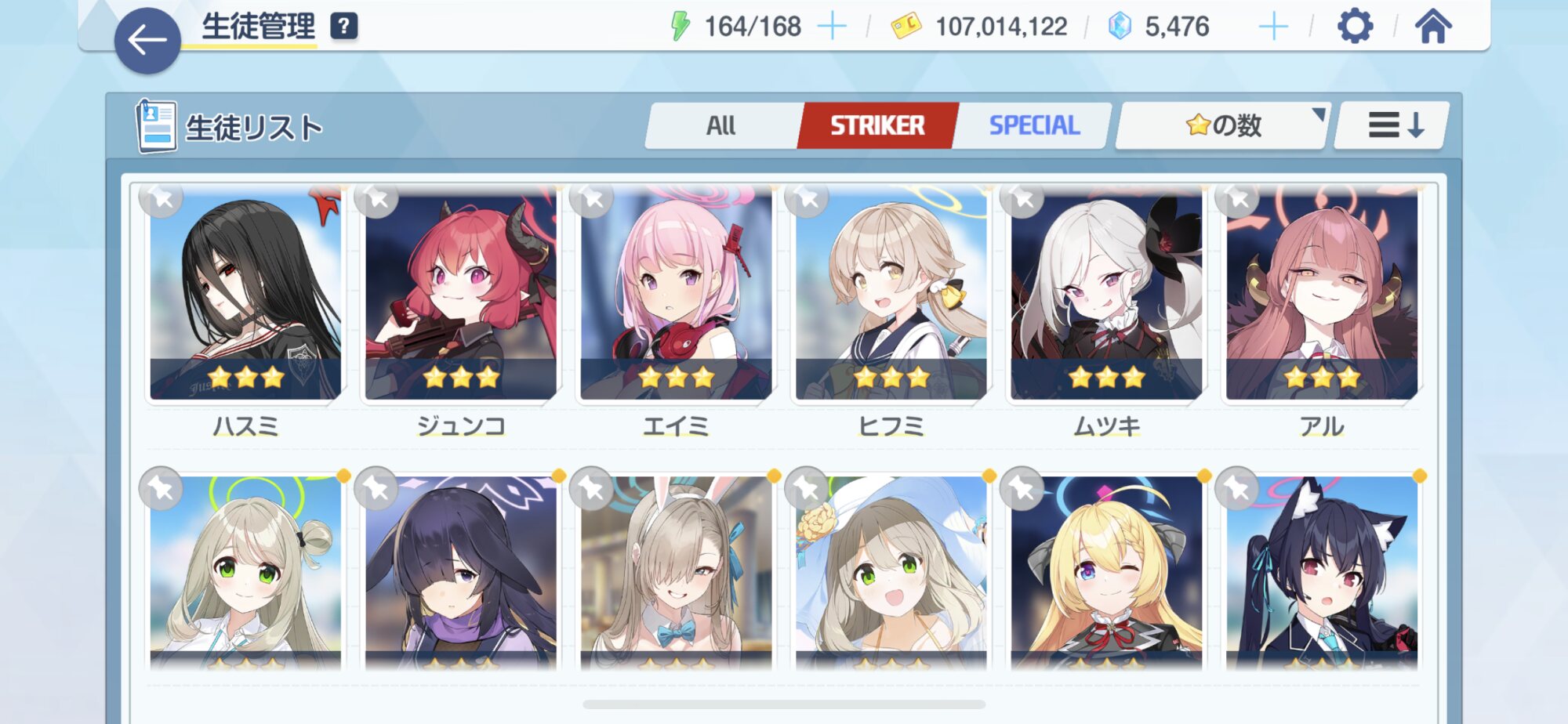Toggle sort order with descending arrow button
1568x724 pixels.
click(1392, 125)
